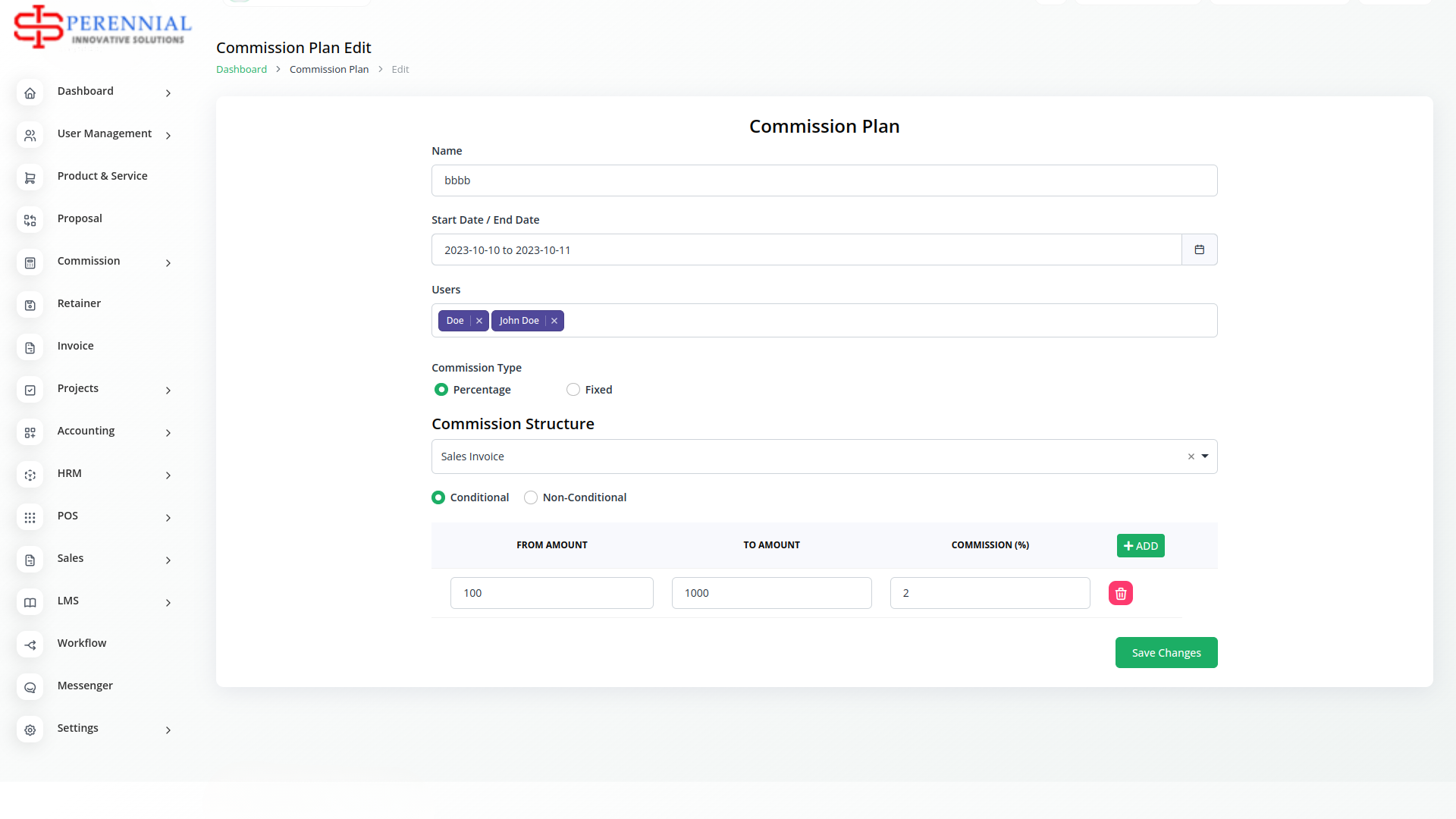The height and width of the screenshot is (819, 1456).
Task: Click the Commission (%) input field
Action: coord(990,593)
